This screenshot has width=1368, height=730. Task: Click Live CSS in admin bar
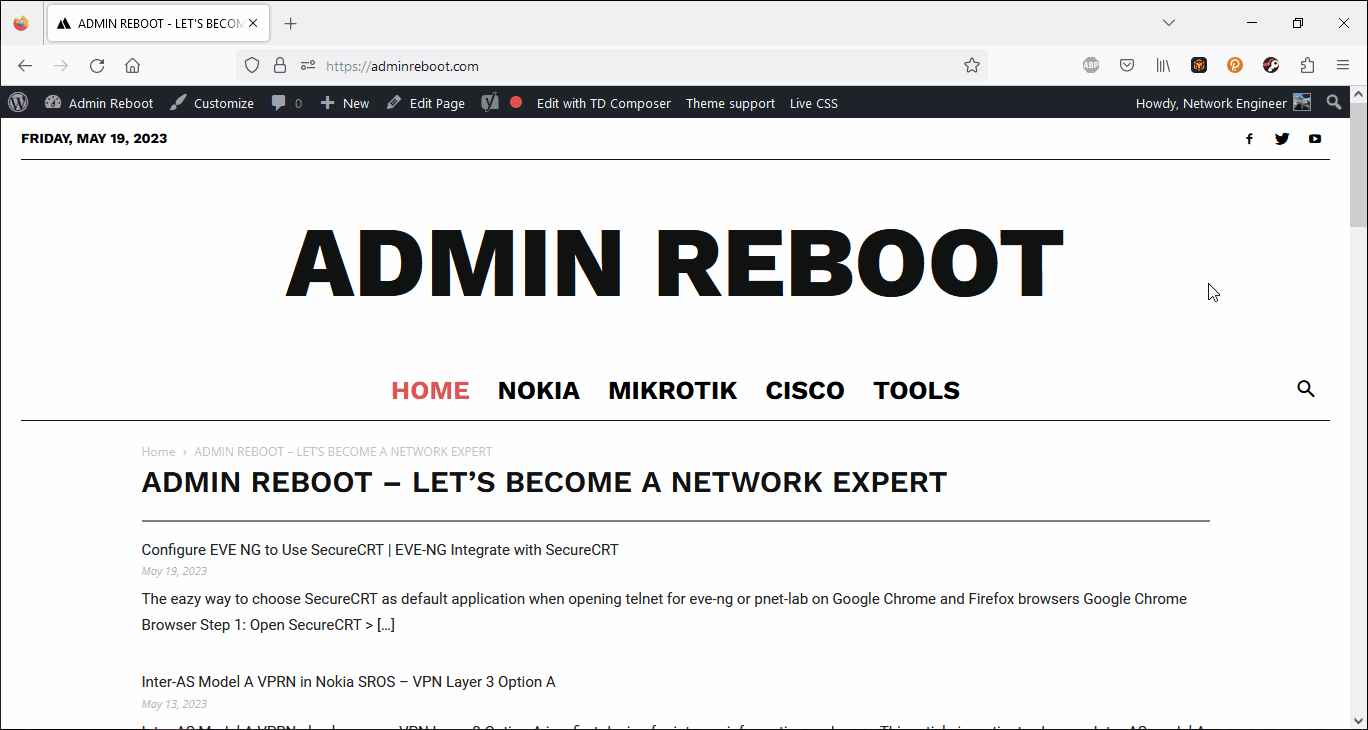pyautogui.click(x=814, y=103)
